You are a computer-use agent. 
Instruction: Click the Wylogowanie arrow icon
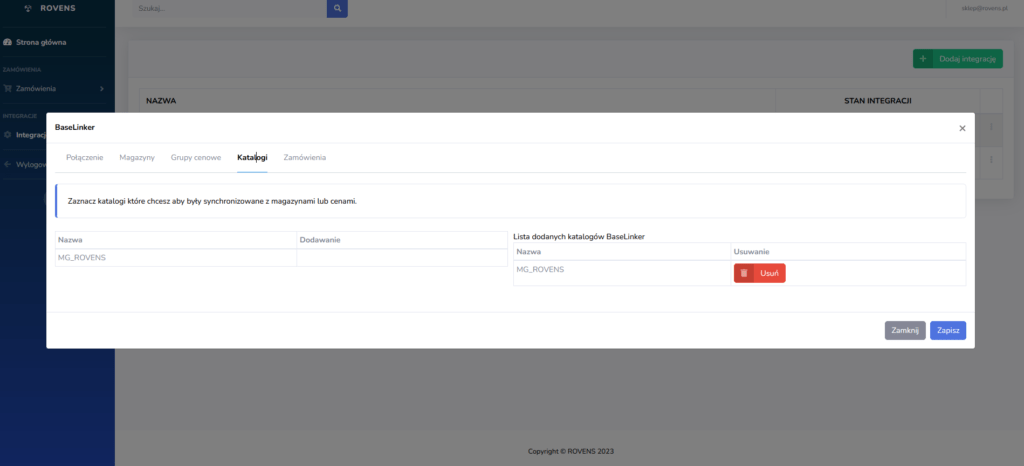click(x=8, y=164)
